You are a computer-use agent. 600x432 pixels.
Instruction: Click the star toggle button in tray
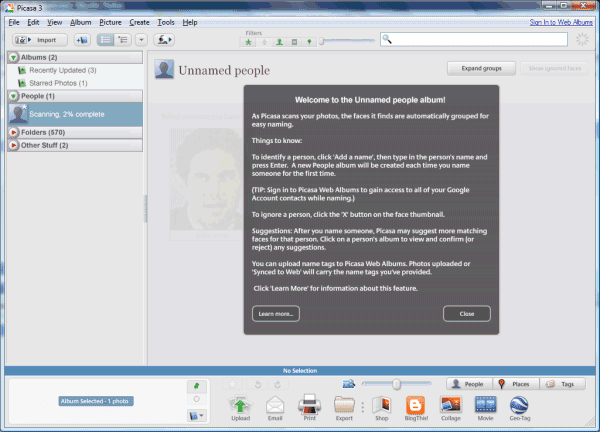(x=233, y=384)
